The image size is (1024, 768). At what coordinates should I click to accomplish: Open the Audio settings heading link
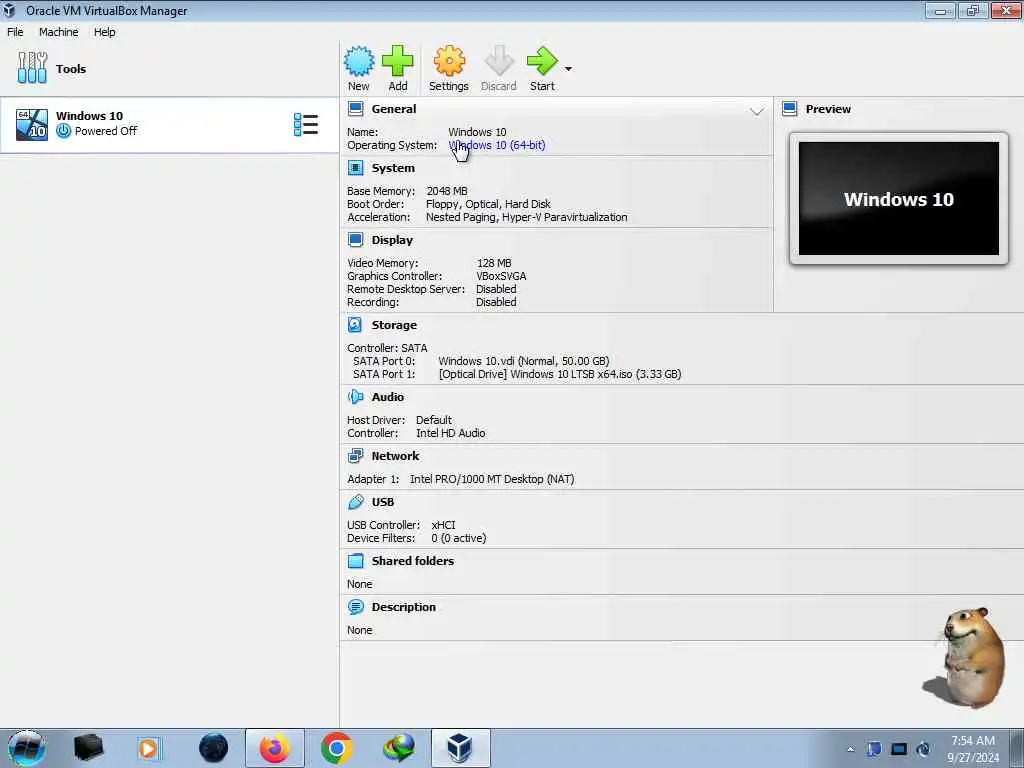tap(388, 397)
